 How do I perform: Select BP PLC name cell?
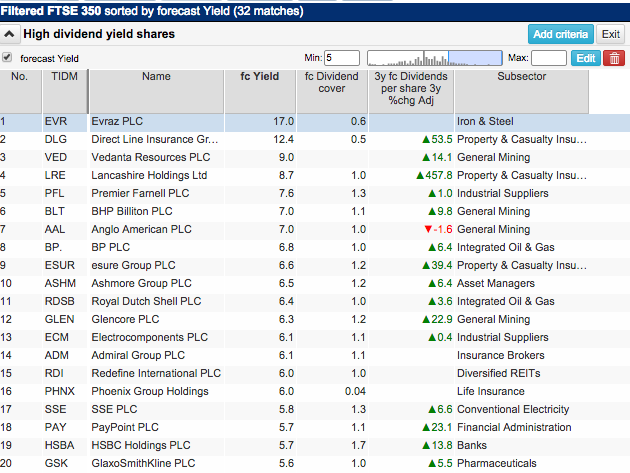[110, 248]
